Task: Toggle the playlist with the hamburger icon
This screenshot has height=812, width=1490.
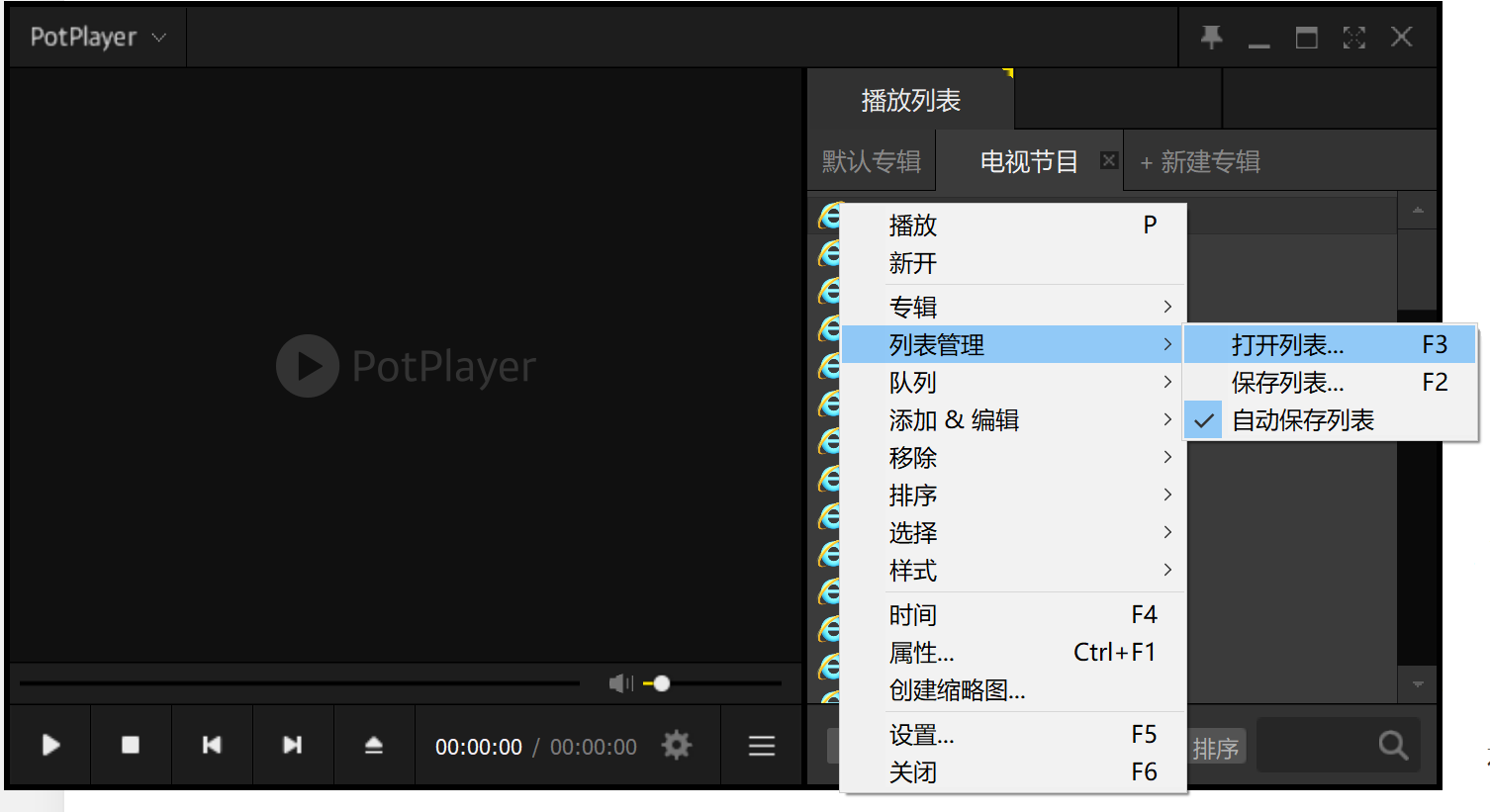Action: (x=762, y=746)
